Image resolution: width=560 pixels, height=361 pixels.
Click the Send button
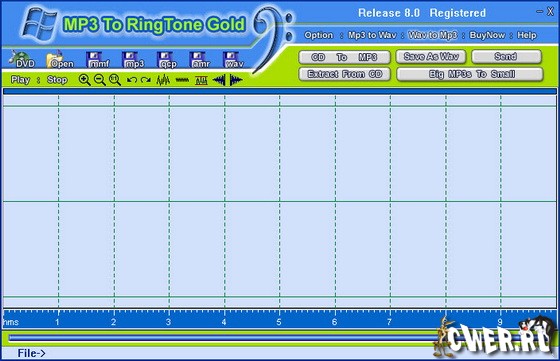pyautogui.click(x=506, y=56)
